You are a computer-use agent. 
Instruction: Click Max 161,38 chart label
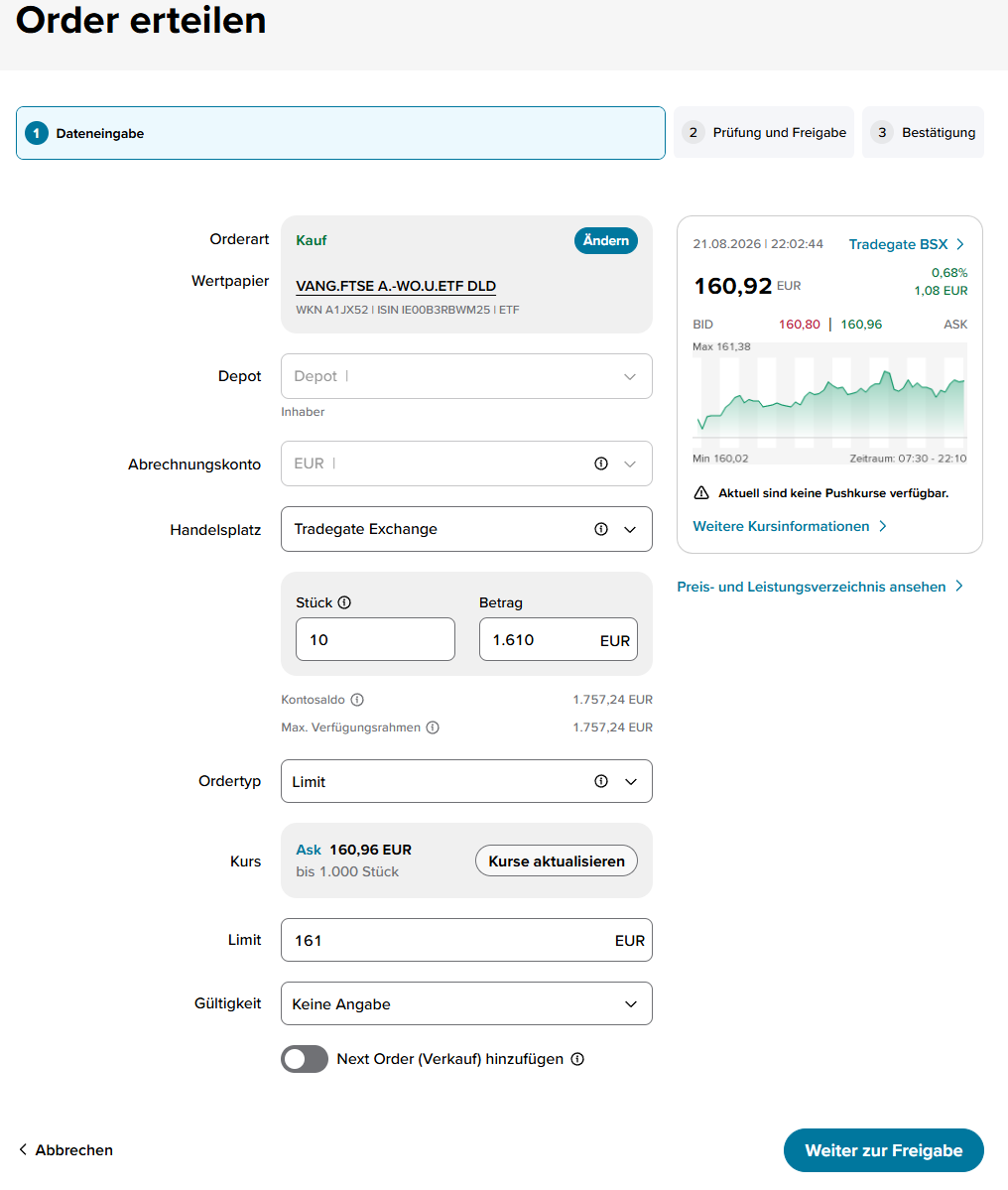721,346
